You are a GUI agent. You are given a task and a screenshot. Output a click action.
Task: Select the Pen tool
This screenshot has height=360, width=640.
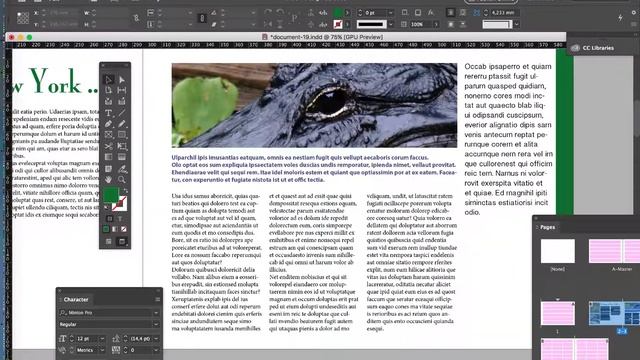109,124
